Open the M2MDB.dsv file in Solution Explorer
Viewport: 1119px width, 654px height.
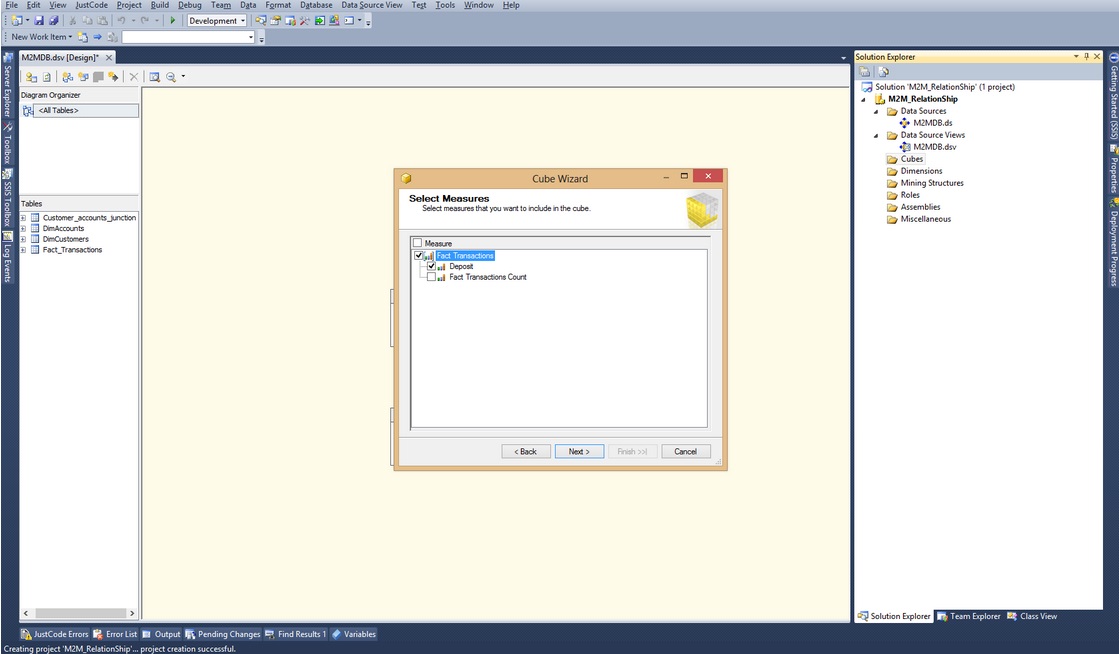pos(934,146)
